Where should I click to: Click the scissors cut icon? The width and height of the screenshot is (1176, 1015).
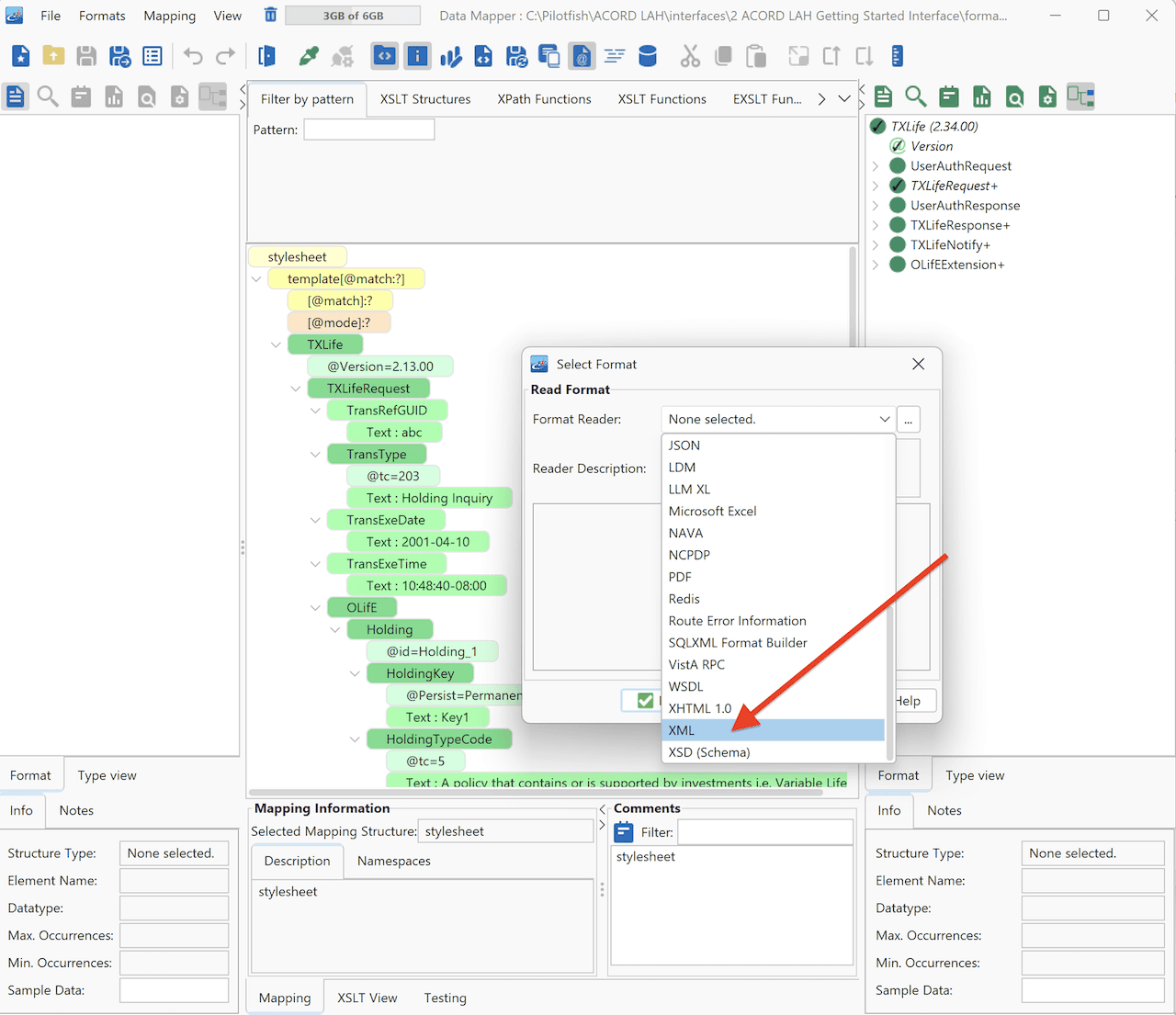690,56
